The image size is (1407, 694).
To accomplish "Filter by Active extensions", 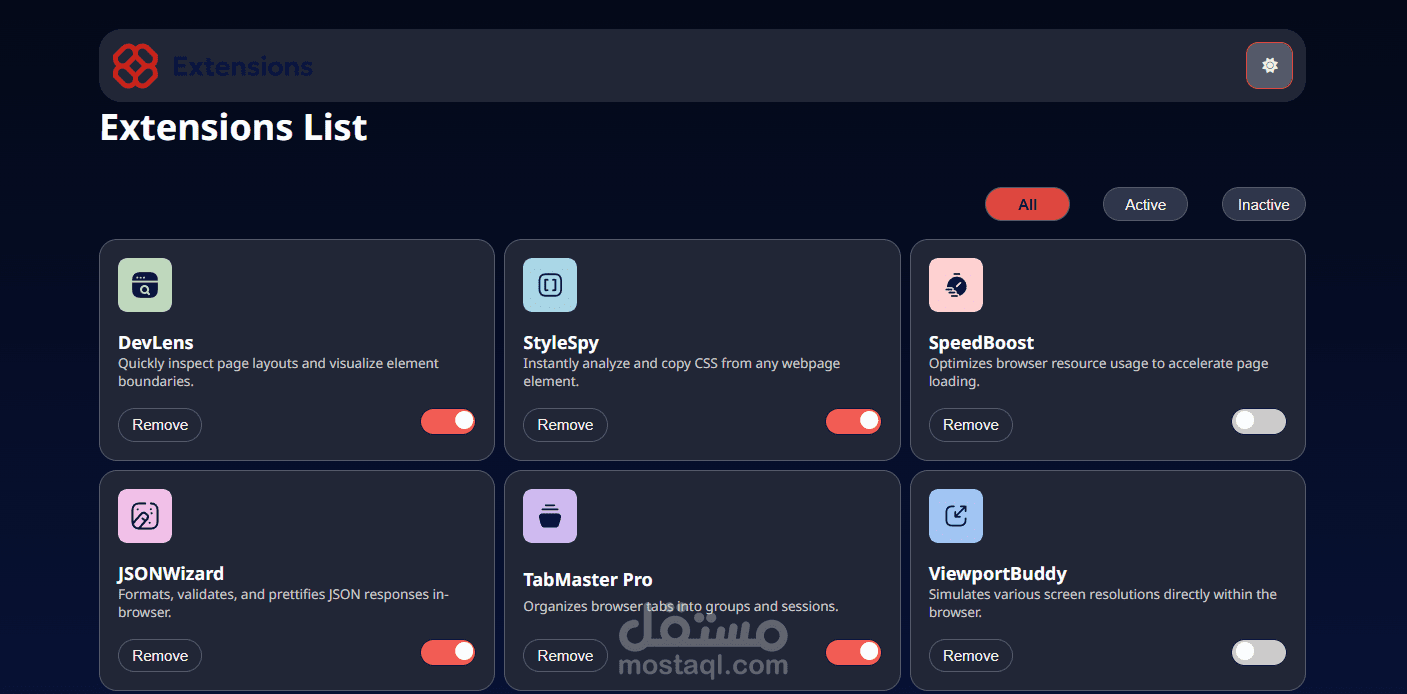I will [1145, 204].
